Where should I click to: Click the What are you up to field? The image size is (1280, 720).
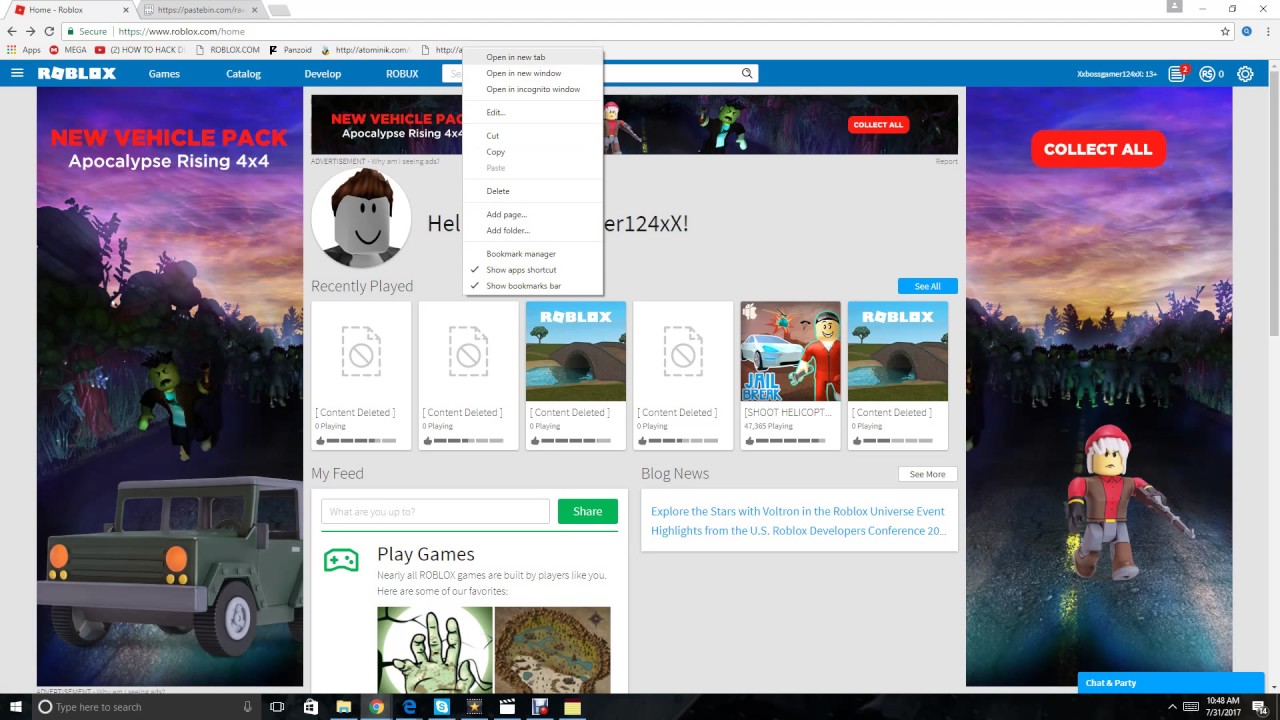tap(435, 511)
